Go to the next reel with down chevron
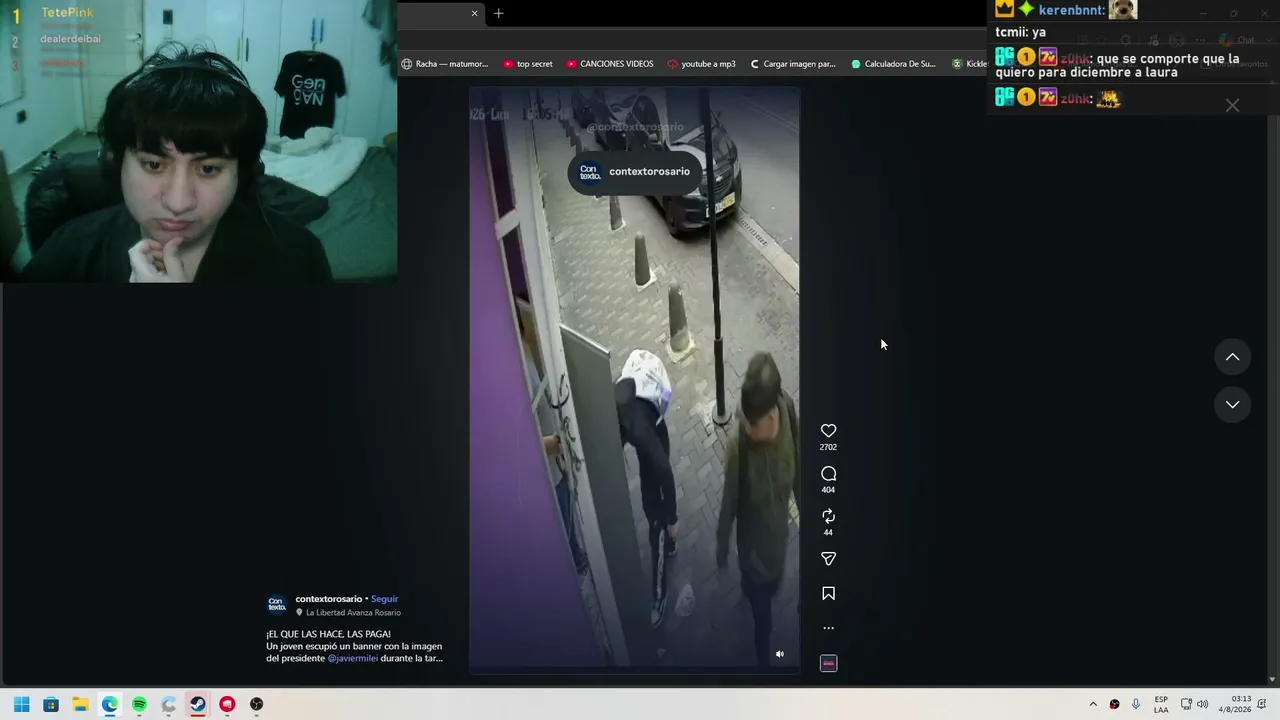The image size is (1280, 720). click(x=1232, y=405)
